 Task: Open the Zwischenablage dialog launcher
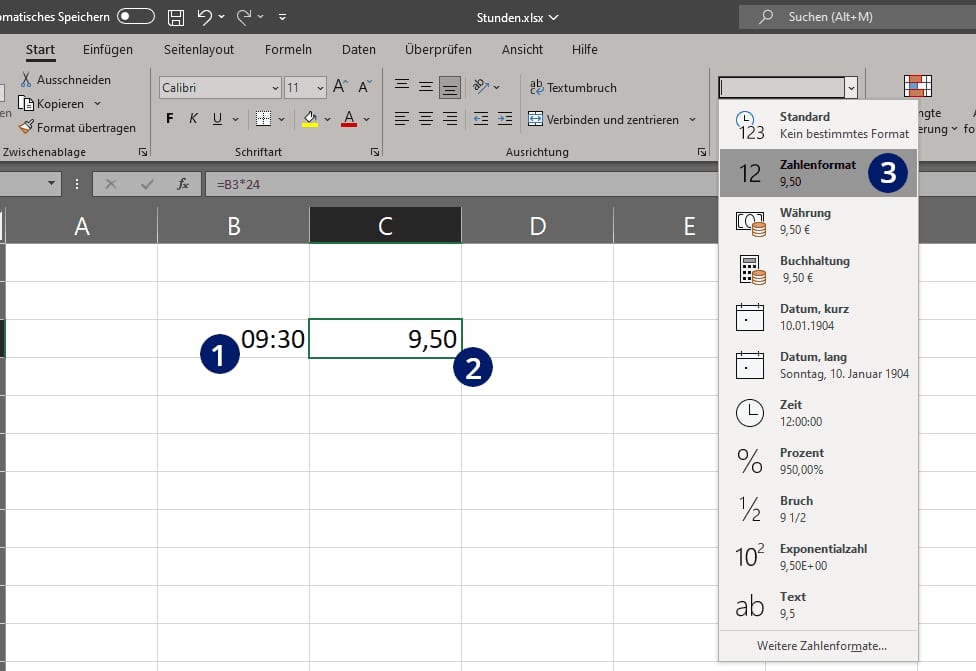tap(143, 152)
